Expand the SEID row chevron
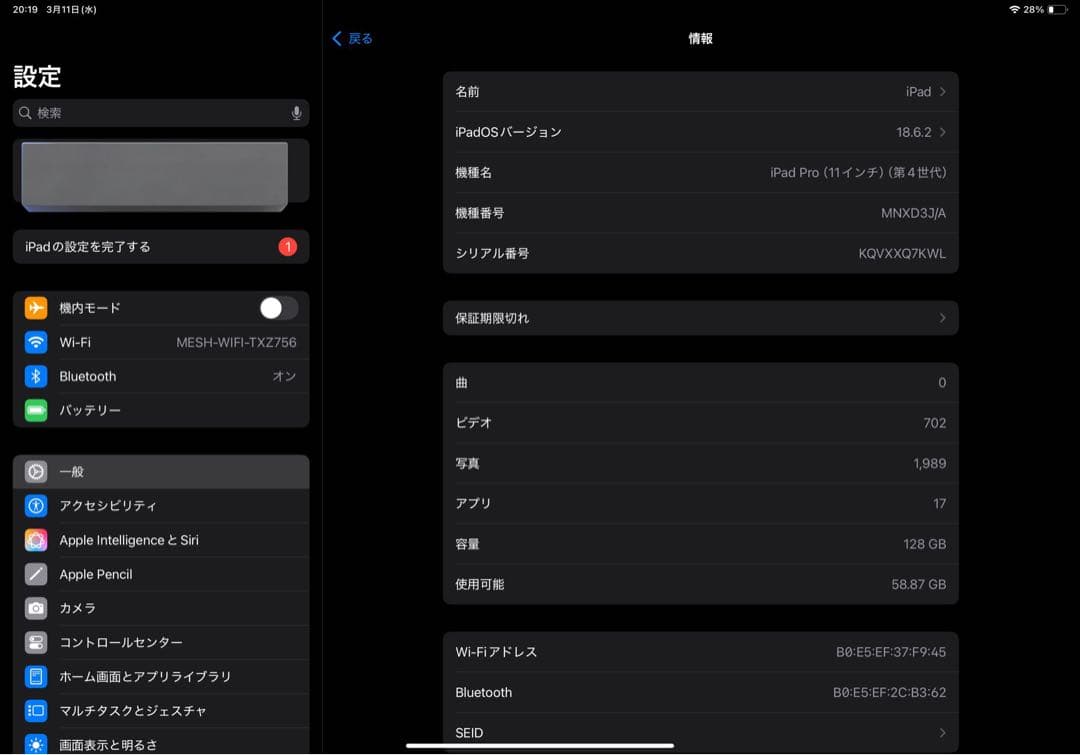 pyautogui.click(x=942, y=733)
